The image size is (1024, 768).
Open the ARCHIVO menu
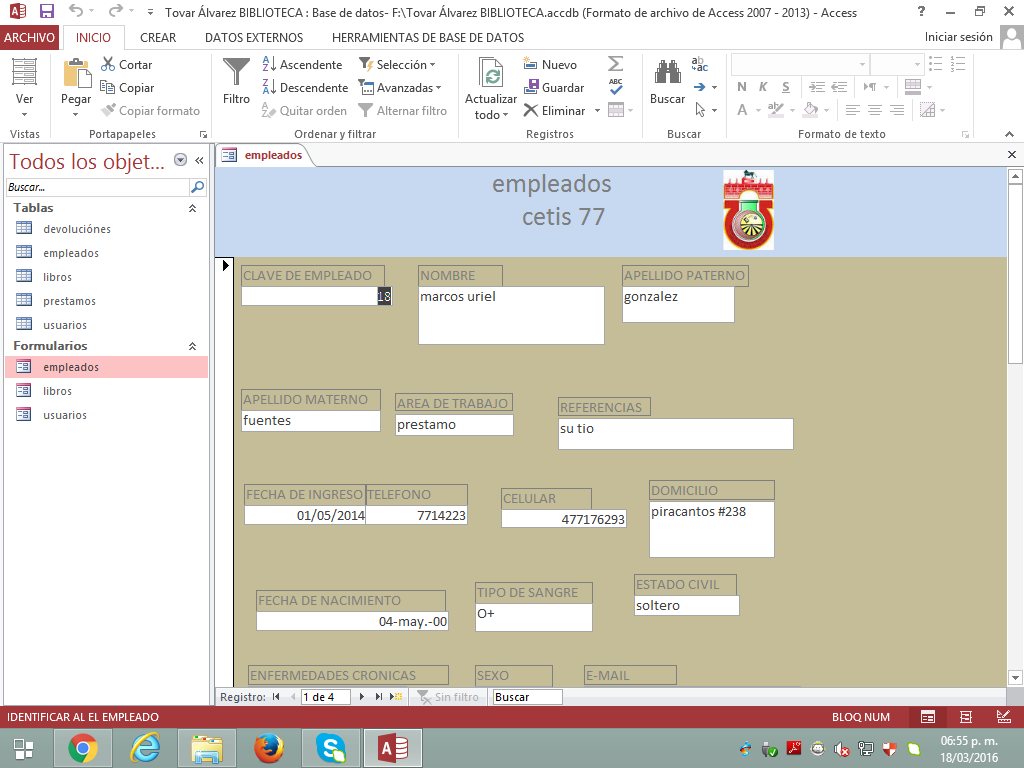point(30,37)
